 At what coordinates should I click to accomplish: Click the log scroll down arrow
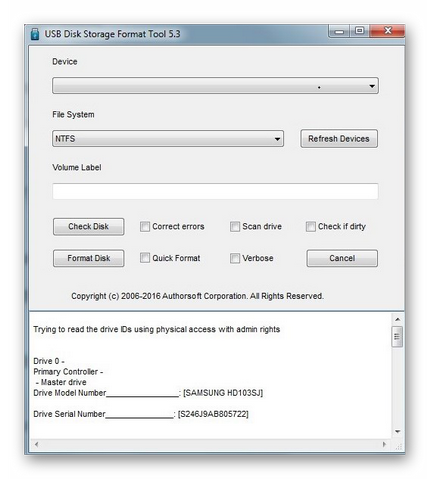coord(397,432)
